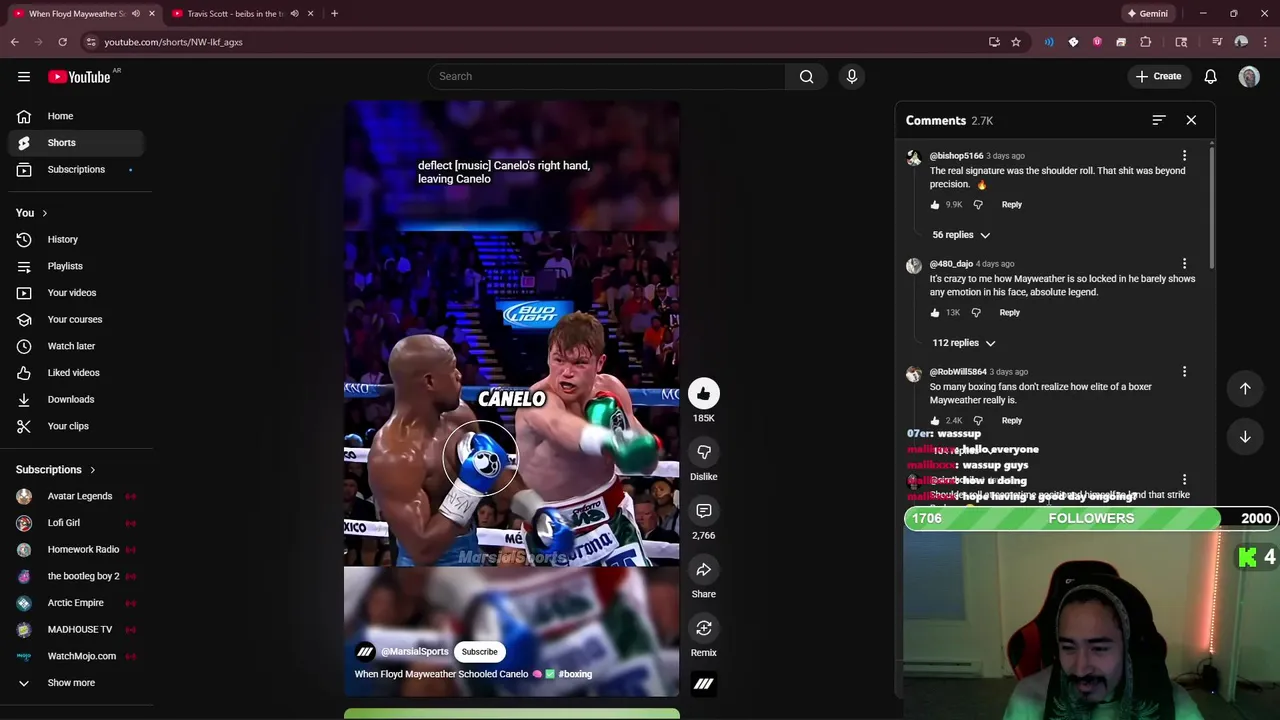Go back in browser history

coord(14,42)
